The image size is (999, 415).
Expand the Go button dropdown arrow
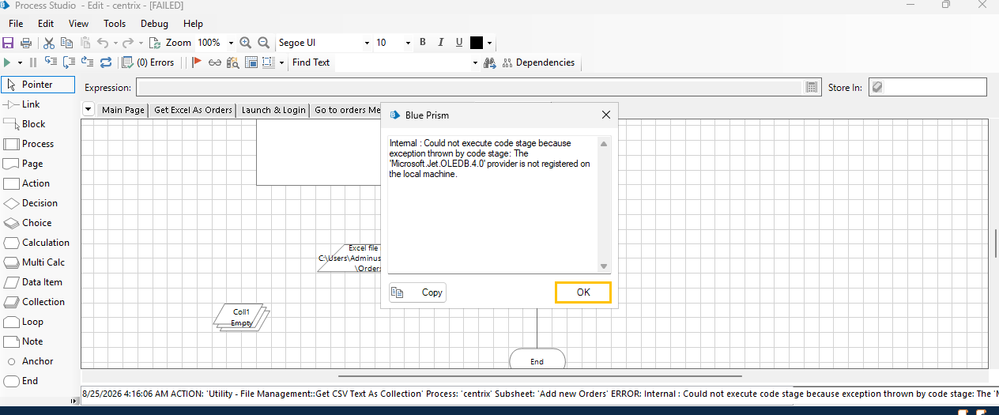pos(20,62)
